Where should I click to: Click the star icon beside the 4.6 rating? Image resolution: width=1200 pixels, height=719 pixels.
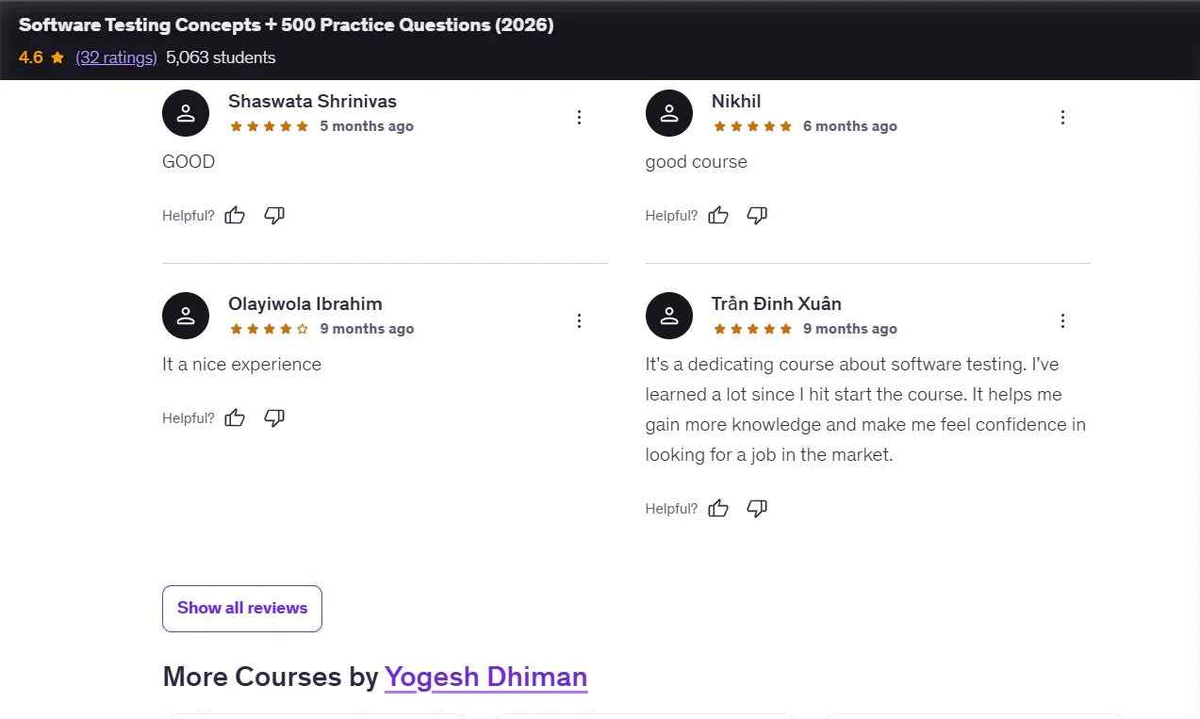point(55,57)
